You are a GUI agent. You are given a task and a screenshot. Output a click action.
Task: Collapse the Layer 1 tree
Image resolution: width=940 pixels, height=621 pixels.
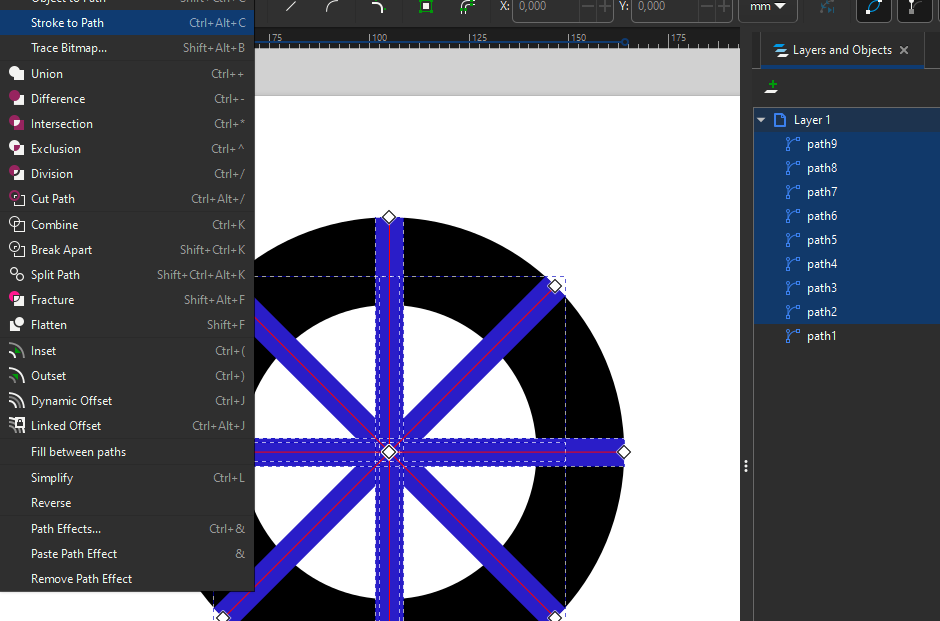[761, 120]
